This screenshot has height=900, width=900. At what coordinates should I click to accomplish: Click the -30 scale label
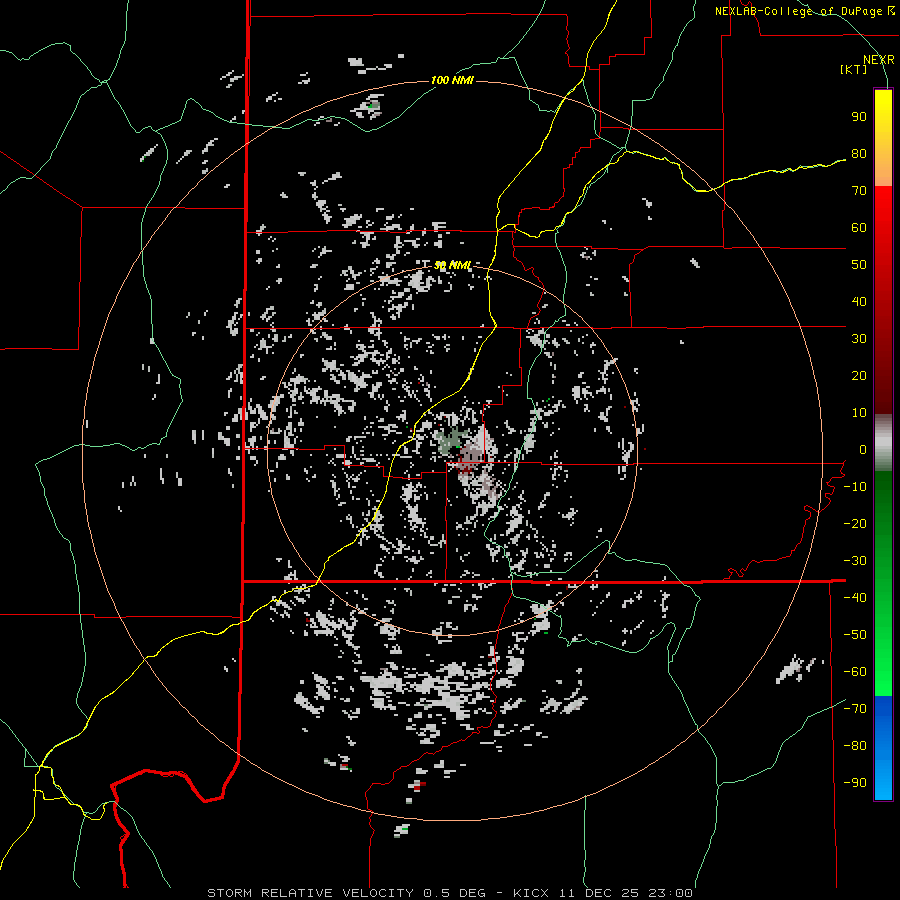coord(855,561)
